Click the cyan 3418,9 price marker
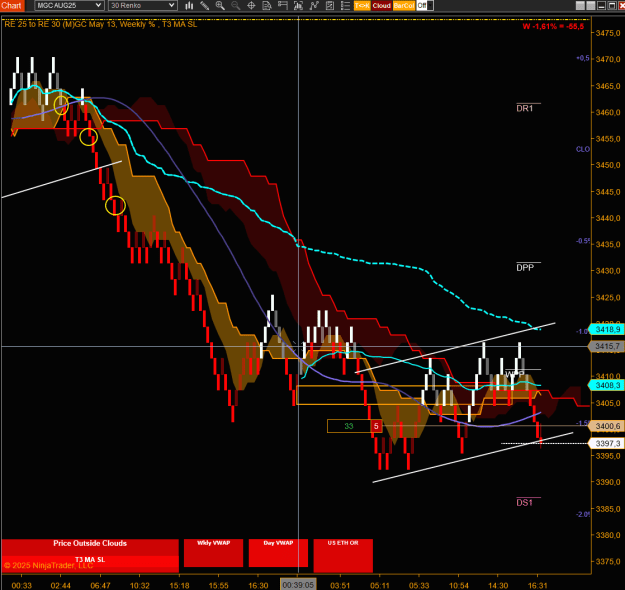Screen dimensions: 625x590 607,329
